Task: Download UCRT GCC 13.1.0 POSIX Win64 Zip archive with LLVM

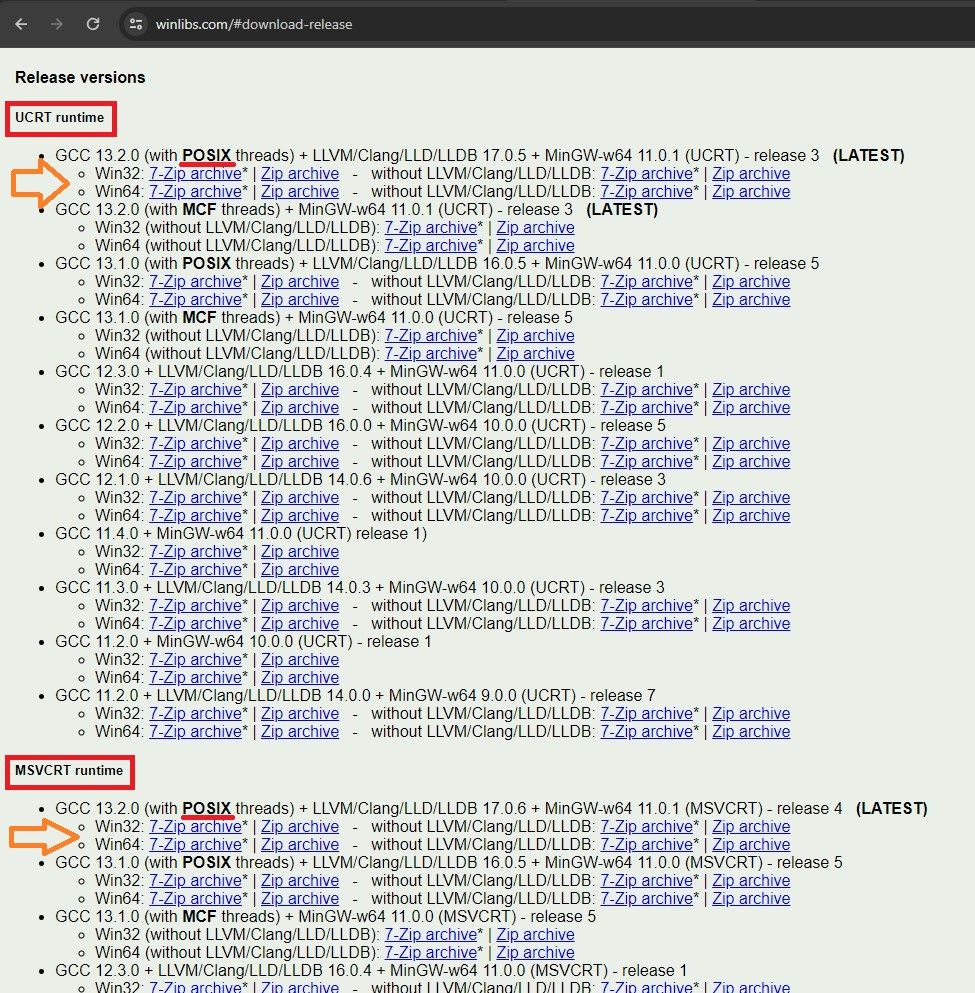Action: (x=300, y=299)
